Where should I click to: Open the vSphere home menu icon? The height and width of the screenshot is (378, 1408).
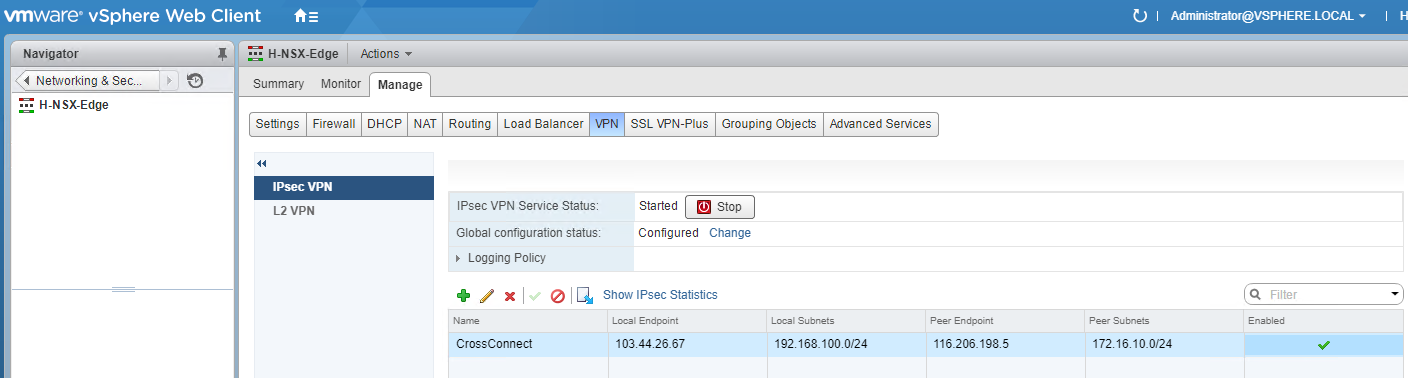pyautogui.click(x=306, y=16)
